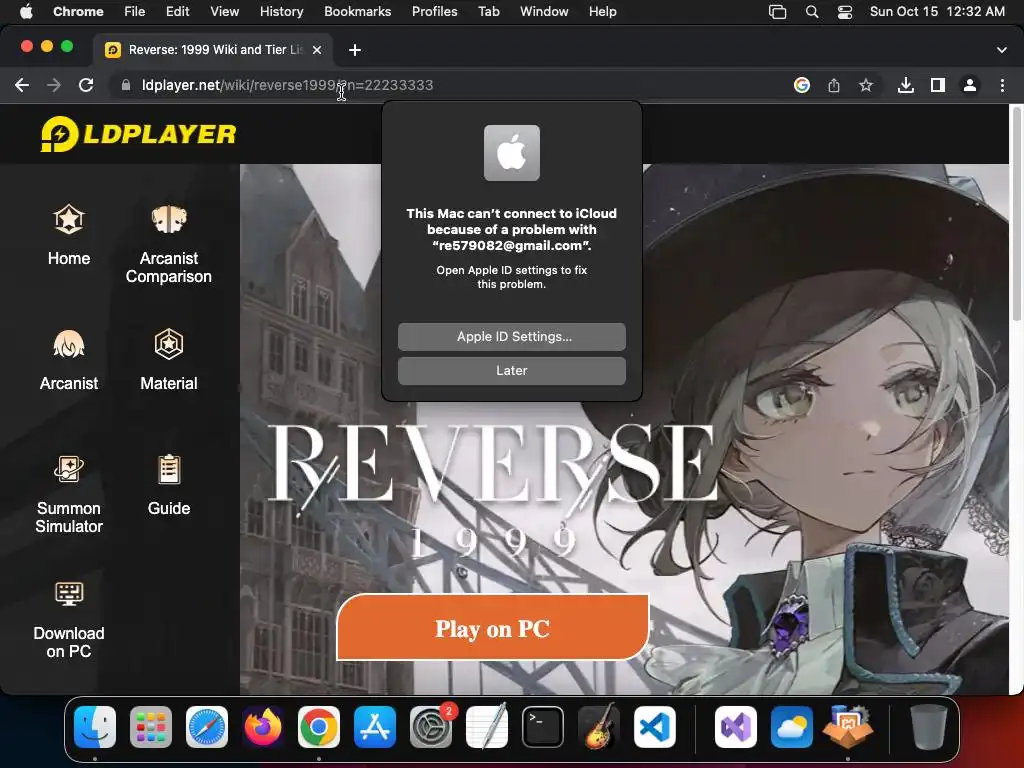Open Safari from the Dock
1024x768 pixels.
207,727
